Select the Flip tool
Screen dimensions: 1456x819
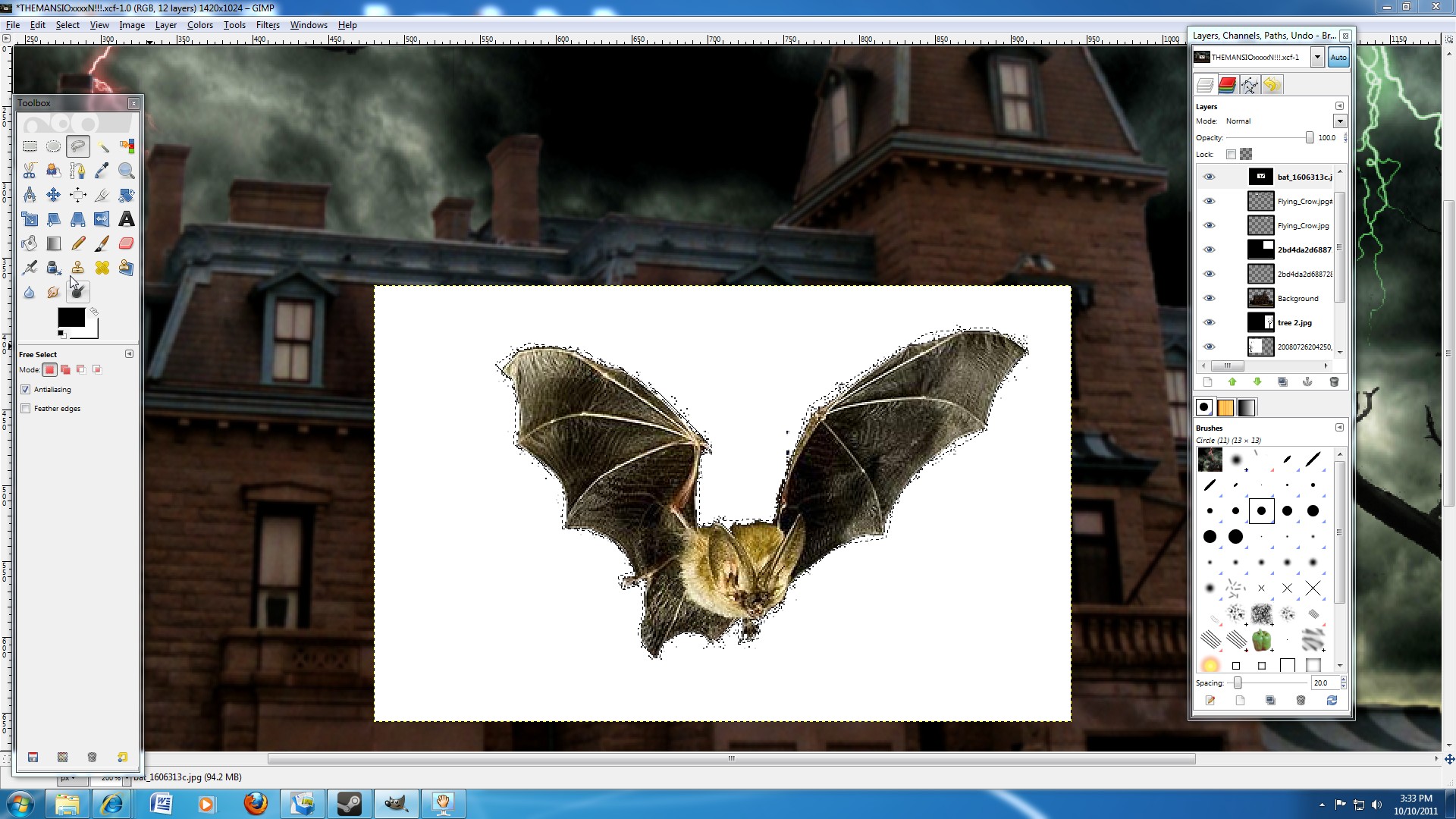point(102,219)
